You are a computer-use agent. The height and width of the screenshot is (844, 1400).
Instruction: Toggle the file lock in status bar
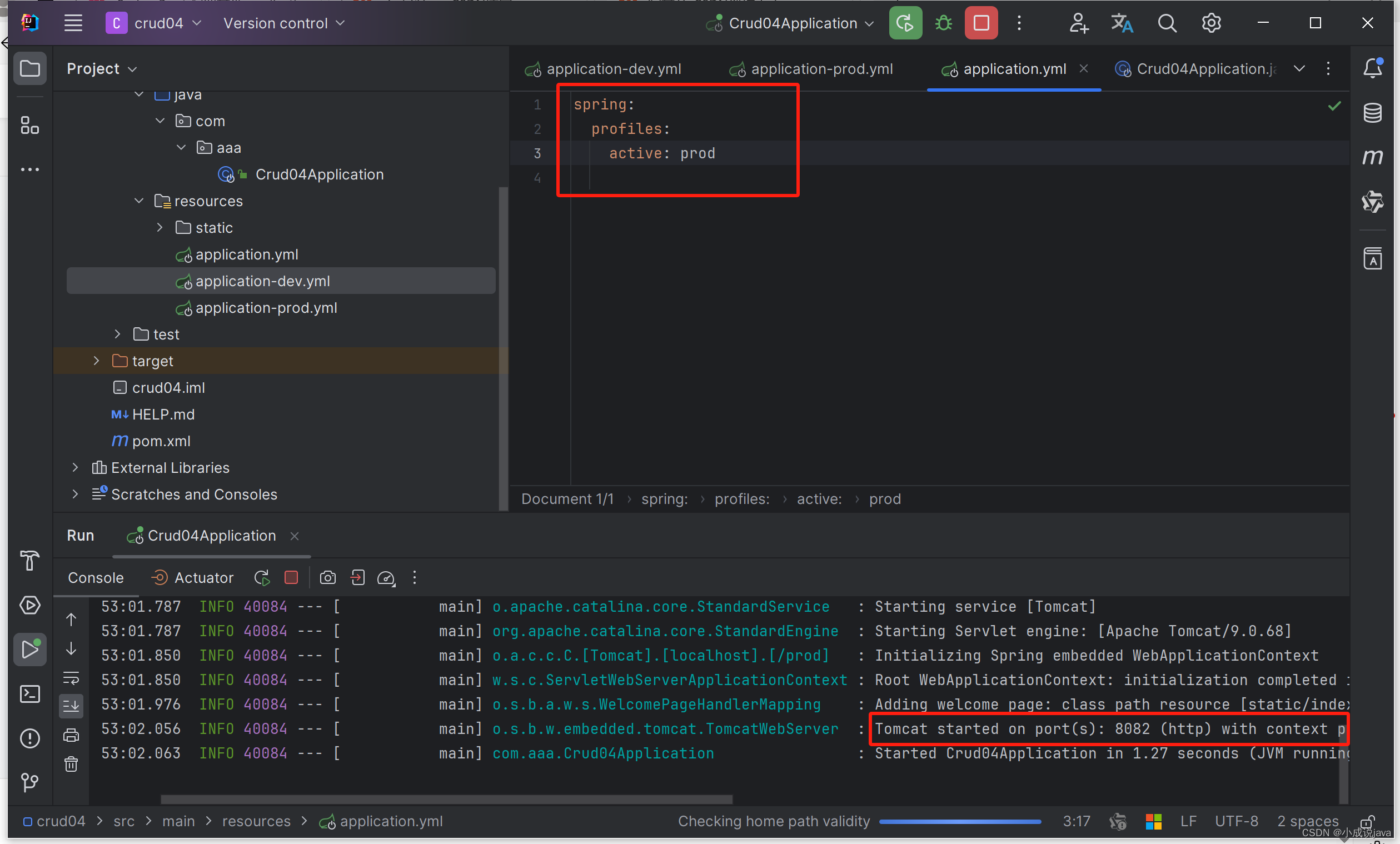[x=1369, y=823]
